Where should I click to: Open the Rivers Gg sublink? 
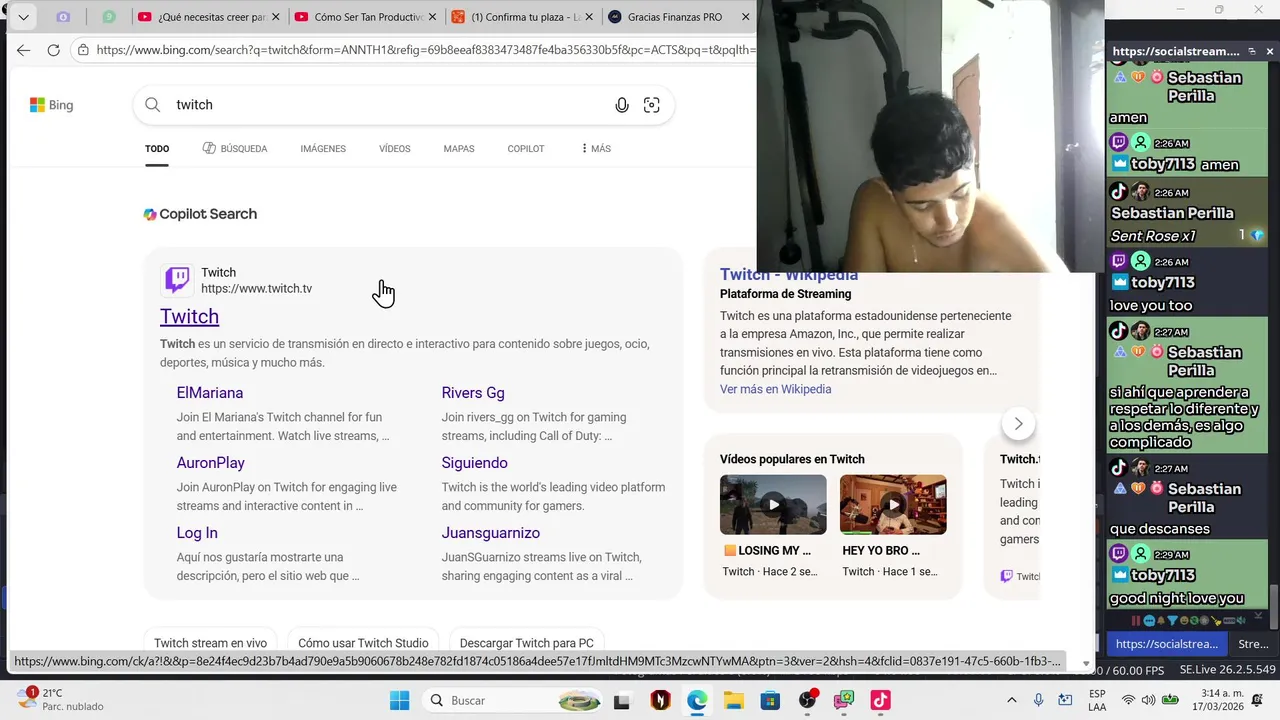[473, 393]
